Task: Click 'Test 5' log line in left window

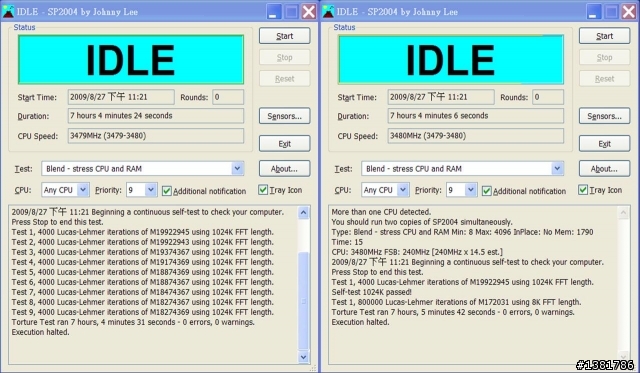Action: [143, 272]
